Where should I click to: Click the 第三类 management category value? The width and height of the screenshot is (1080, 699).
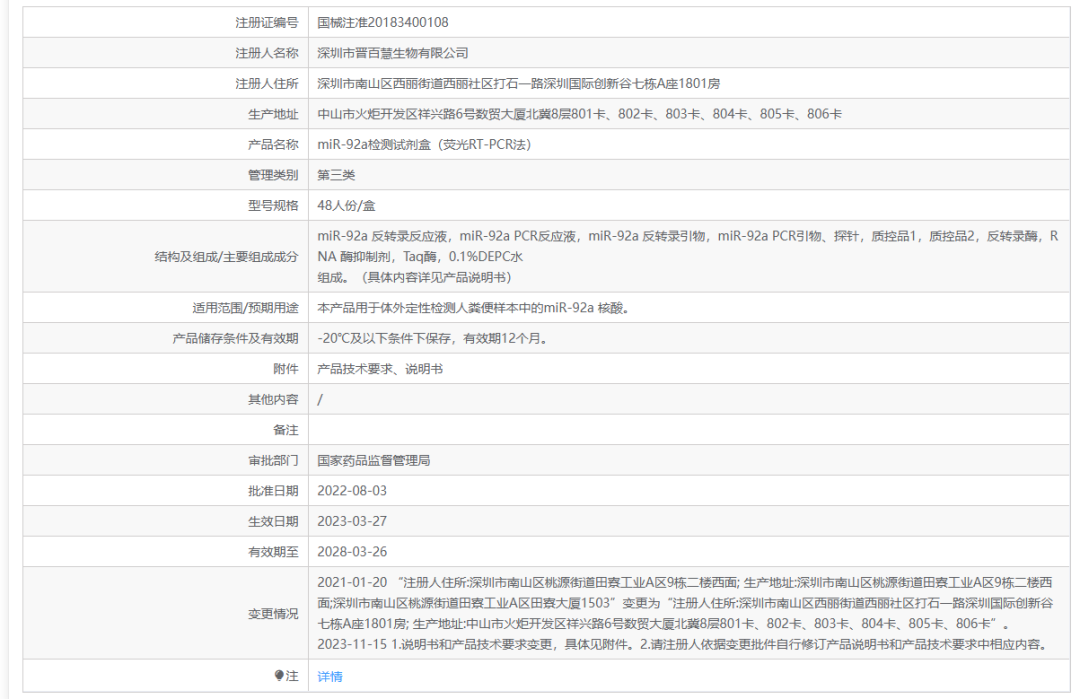click(x=336, y=175)
